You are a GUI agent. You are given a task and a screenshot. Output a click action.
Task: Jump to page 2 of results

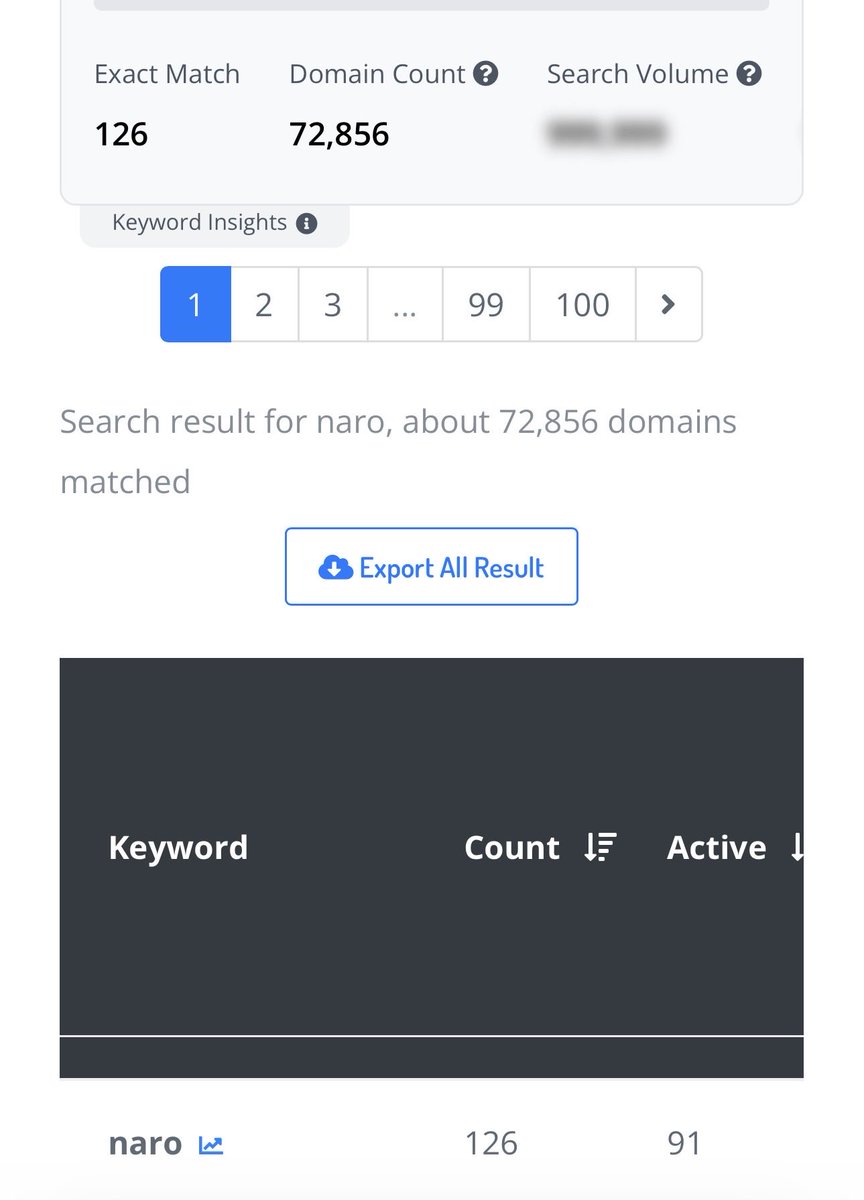(x=264, y=304)
